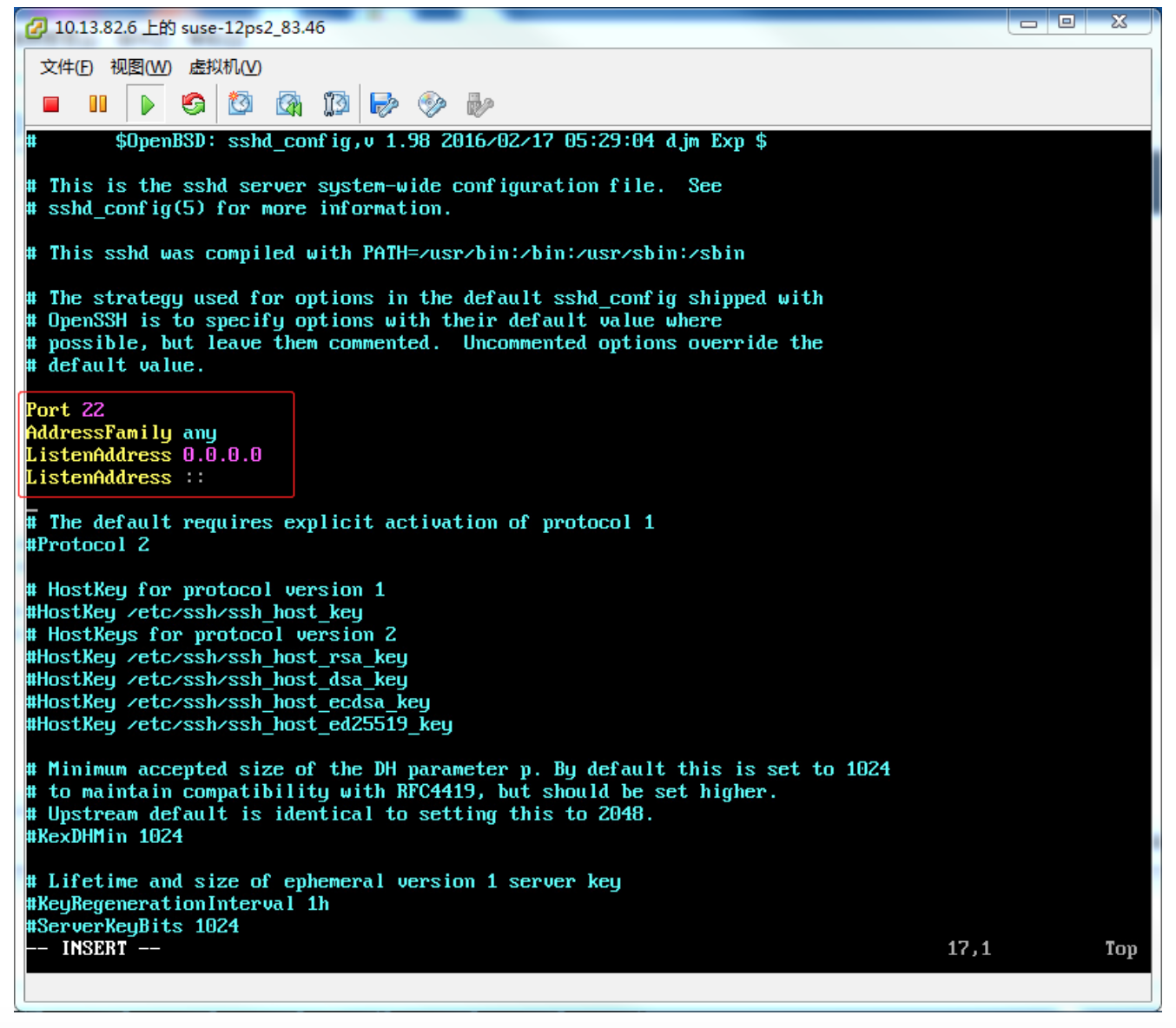The width and height of the screenshot is (1176, 1028).
Task: Open the Snapshot Manager icon
Action: (336, 105)
